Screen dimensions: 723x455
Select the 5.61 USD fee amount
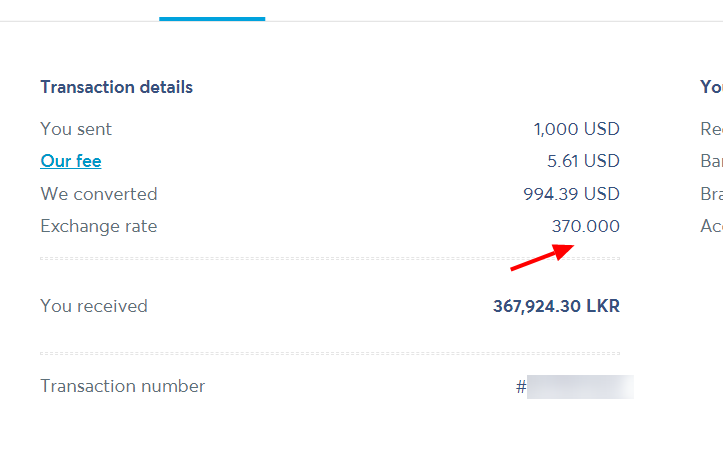tap(583, 161)
